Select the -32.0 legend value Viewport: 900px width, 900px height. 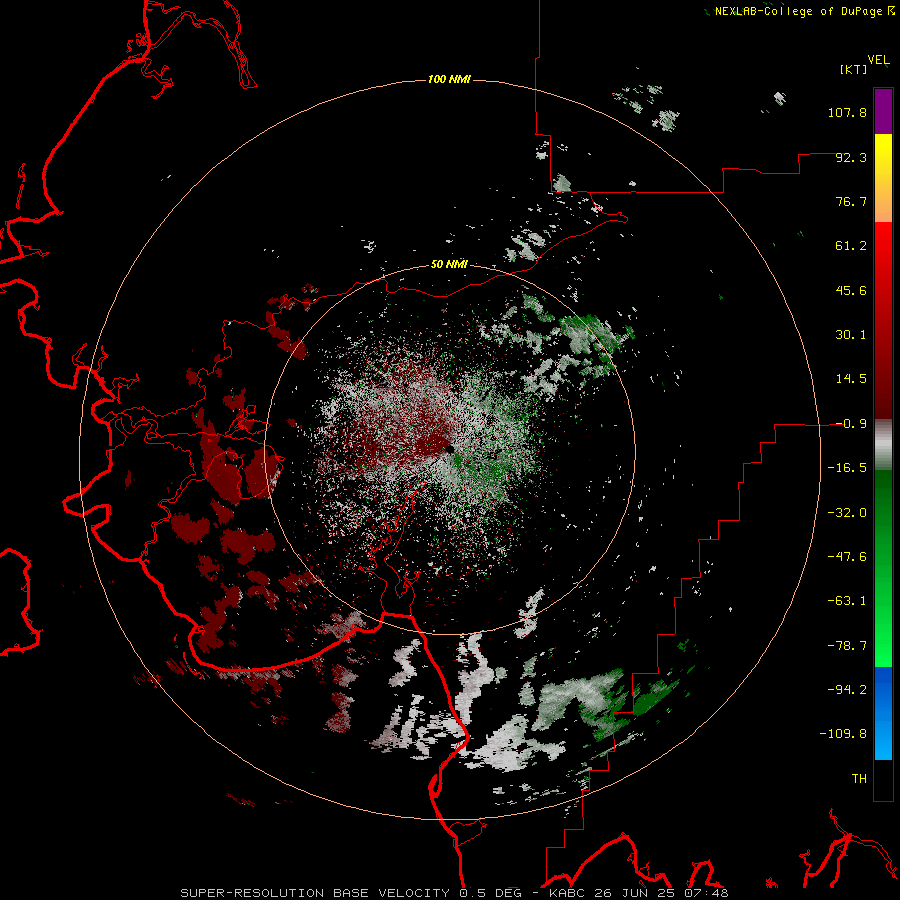tap(847, 513)
